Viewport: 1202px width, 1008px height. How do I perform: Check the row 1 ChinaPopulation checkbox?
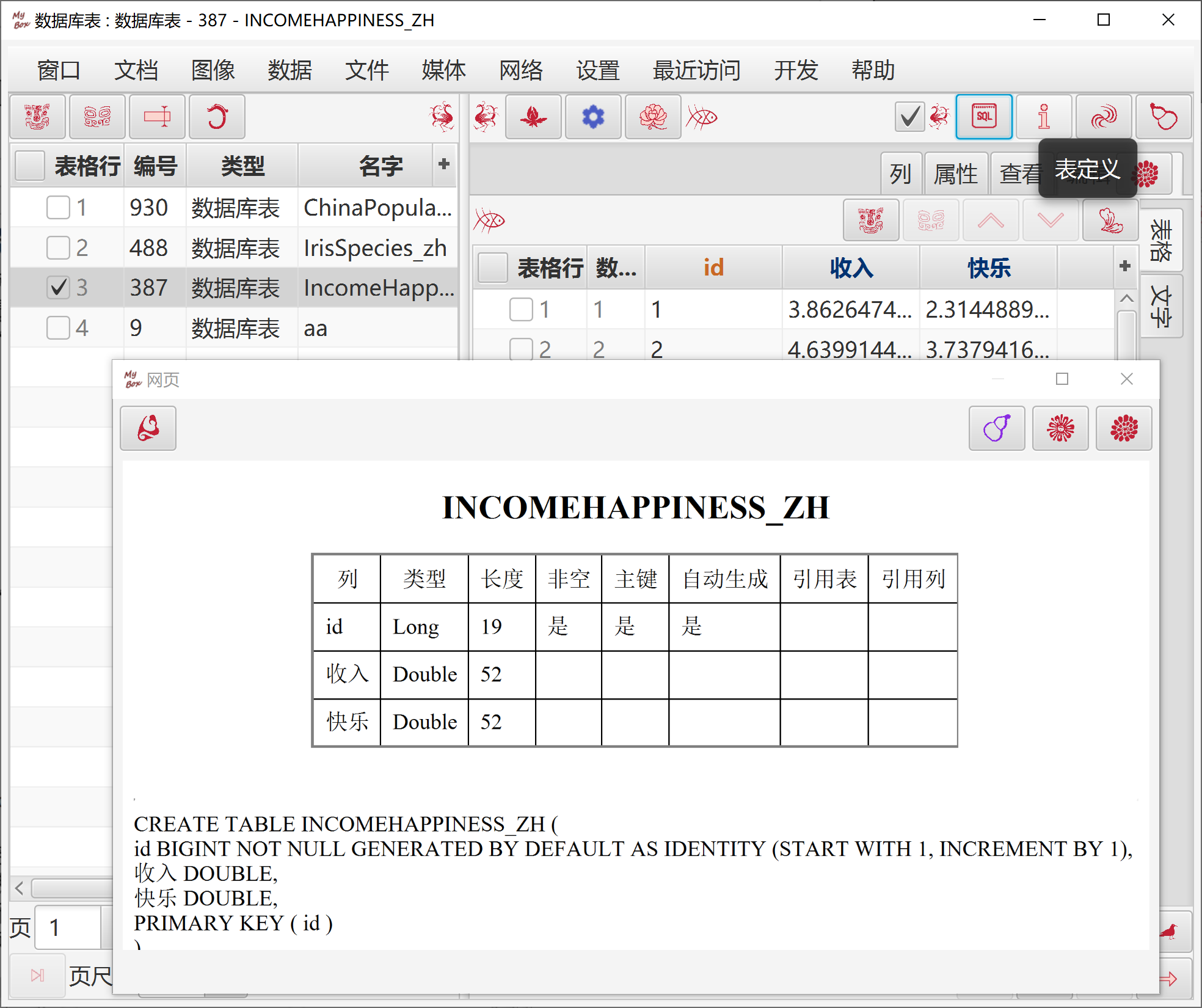click(x=58, y=207)
